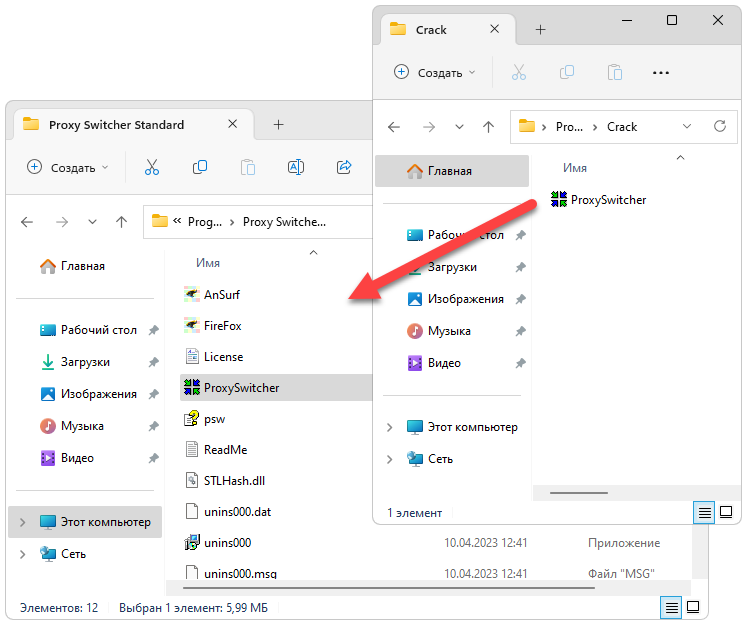
Task: Sort by Имя column in Crack window
Action: coord(574,168)
